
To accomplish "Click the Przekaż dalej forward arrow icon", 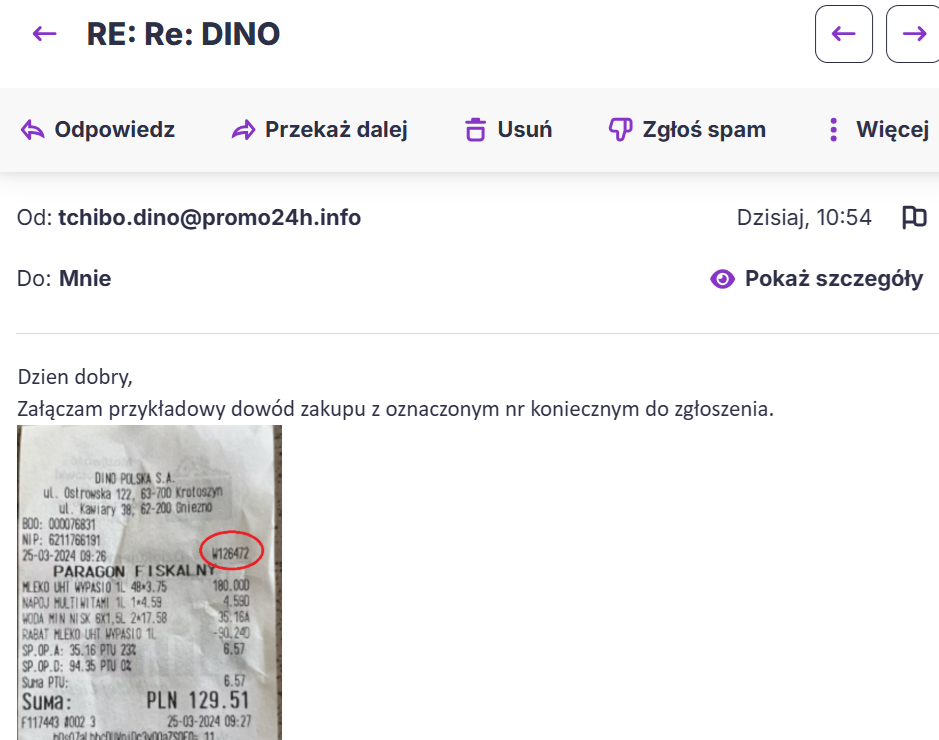I will coord(243,130).
